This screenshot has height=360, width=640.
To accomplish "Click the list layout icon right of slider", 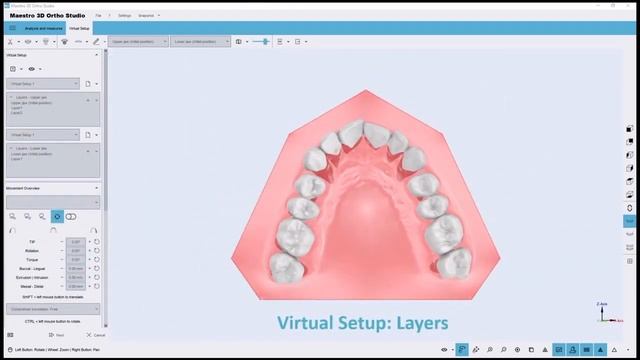I will coord(280,42).
